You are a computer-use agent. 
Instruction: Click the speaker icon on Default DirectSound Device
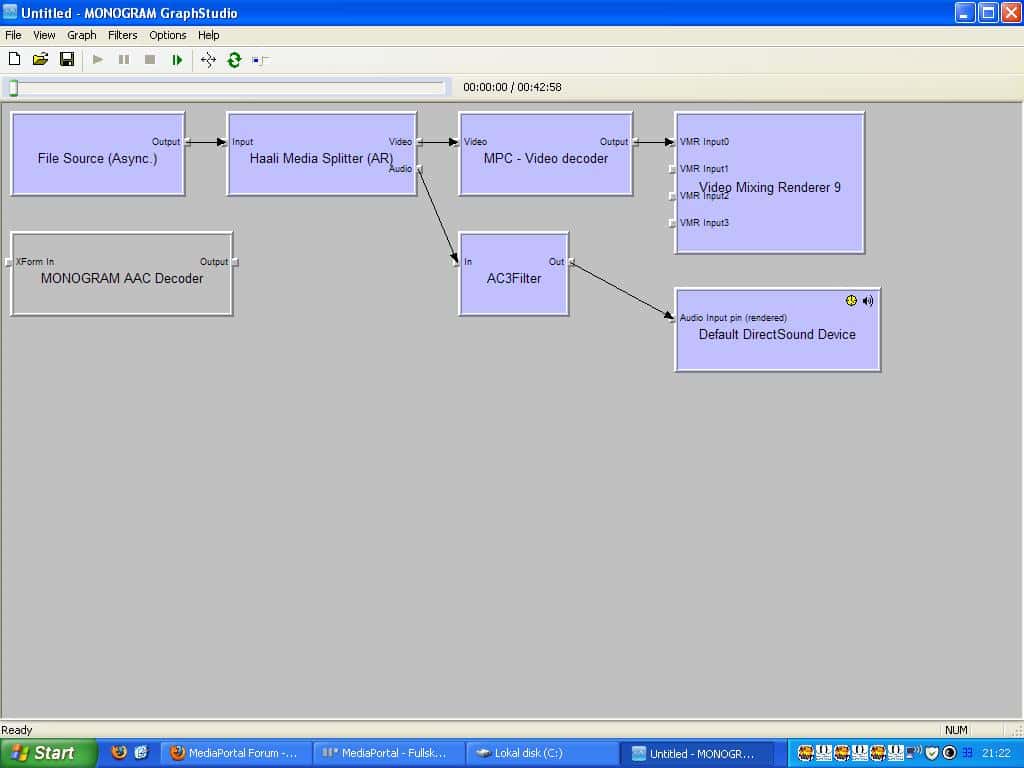point(868,300)
